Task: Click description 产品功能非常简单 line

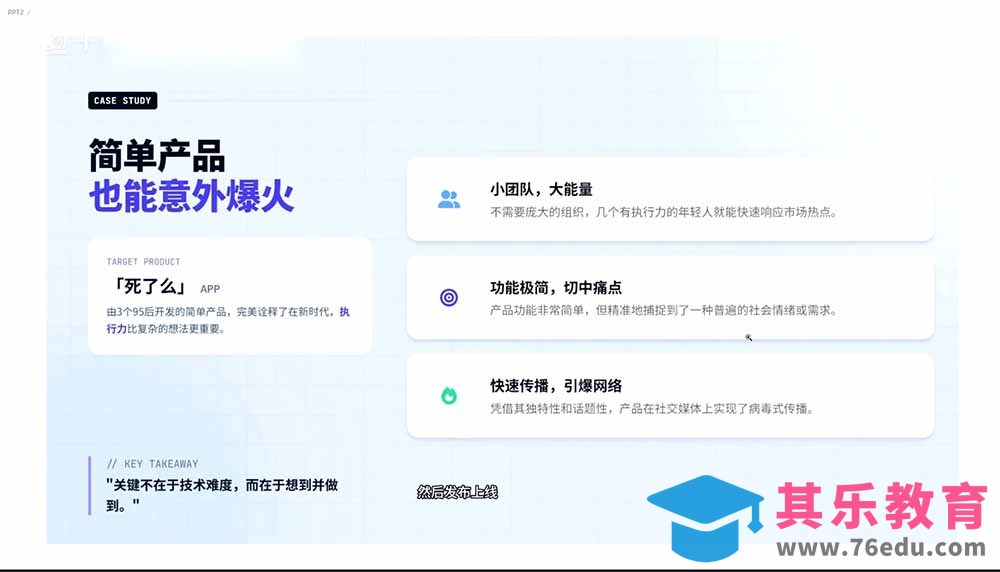Action: [x=663, y=311]
